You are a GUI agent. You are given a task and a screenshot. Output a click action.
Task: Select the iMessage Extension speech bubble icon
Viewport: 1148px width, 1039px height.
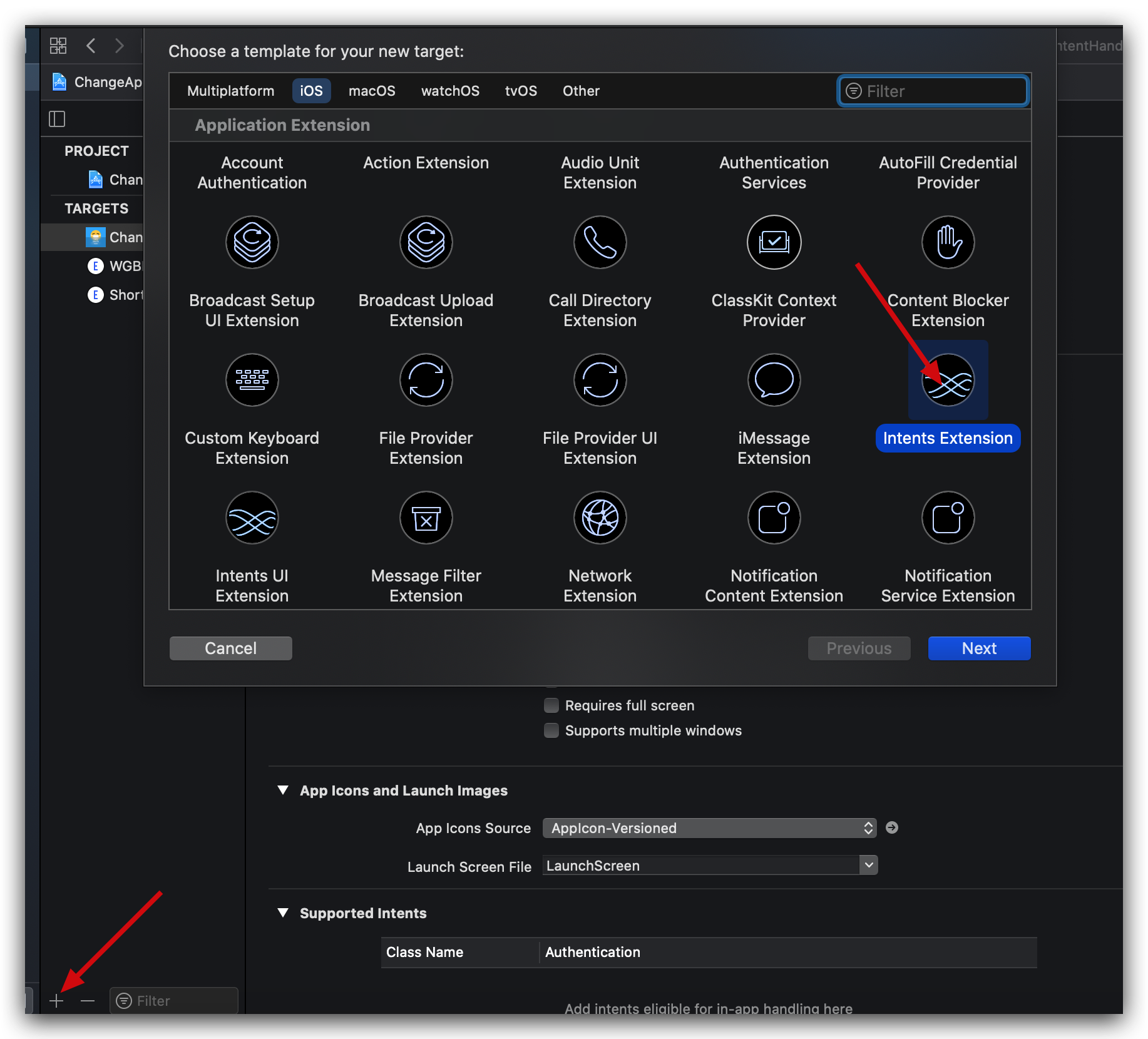[774, 380]
